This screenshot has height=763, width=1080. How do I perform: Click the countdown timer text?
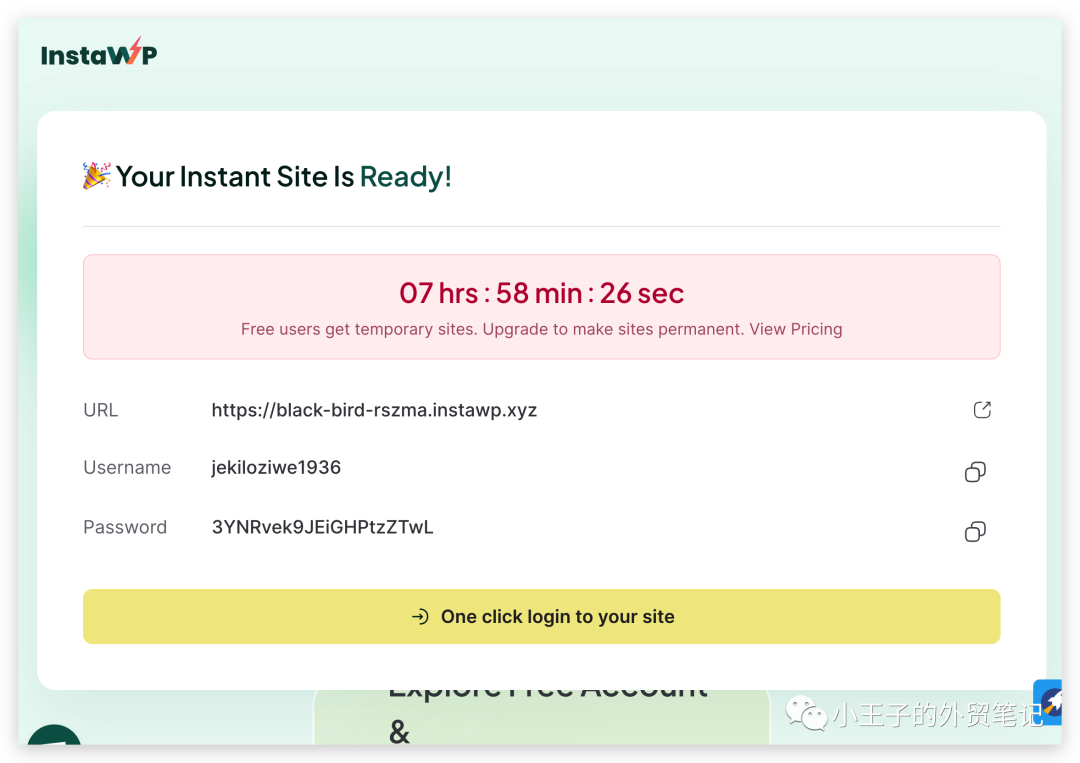541,293
